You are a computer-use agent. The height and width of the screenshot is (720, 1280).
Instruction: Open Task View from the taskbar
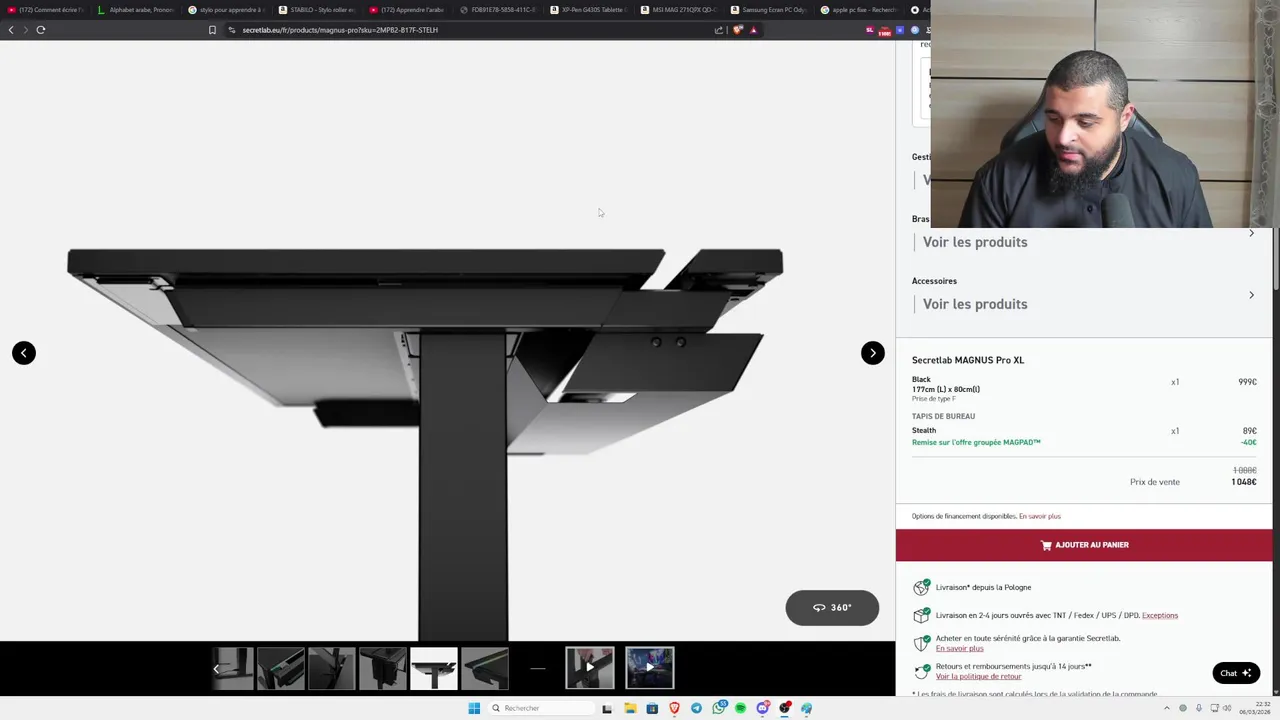(x=607, y=708)
